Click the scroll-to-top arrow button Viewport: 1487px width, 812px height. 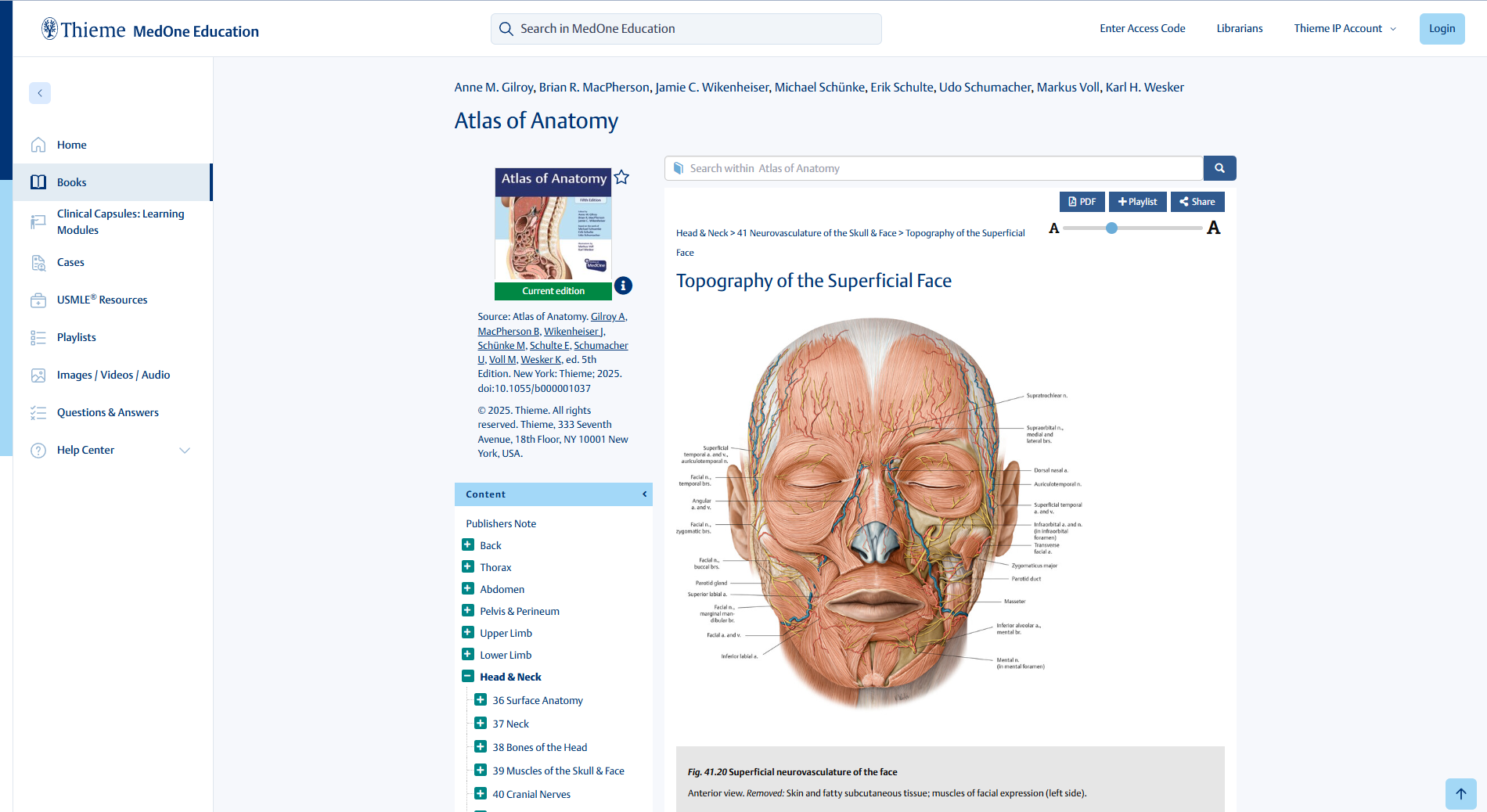1460,793
